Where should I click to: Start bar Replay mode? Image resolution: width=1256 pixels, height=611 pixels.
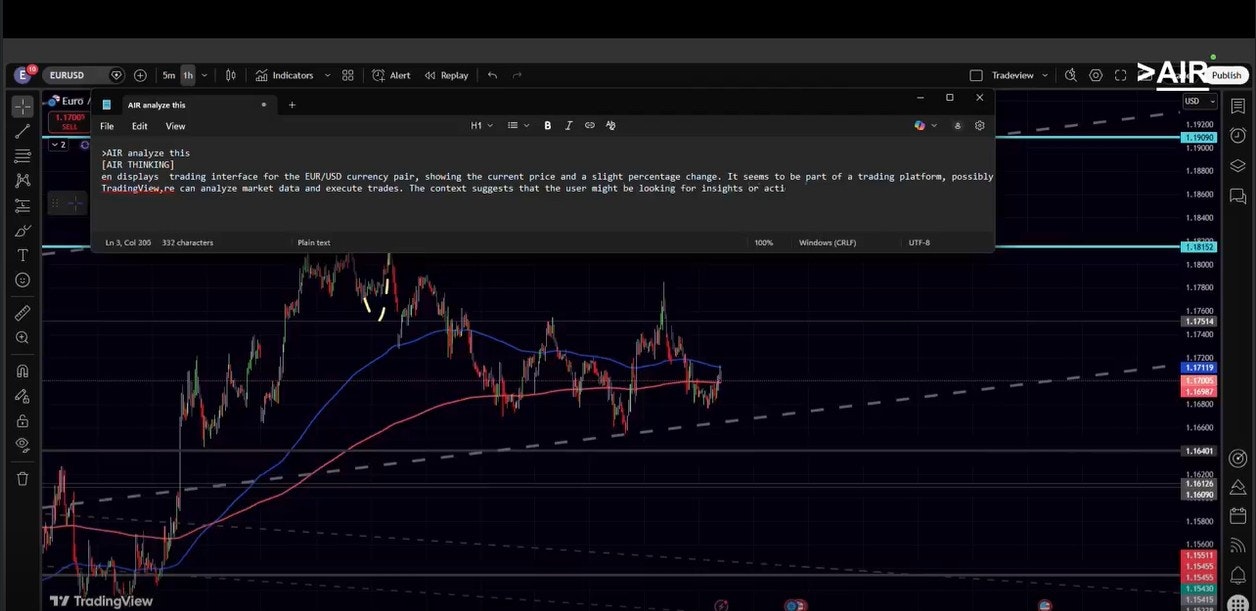(x=446, y=75)
